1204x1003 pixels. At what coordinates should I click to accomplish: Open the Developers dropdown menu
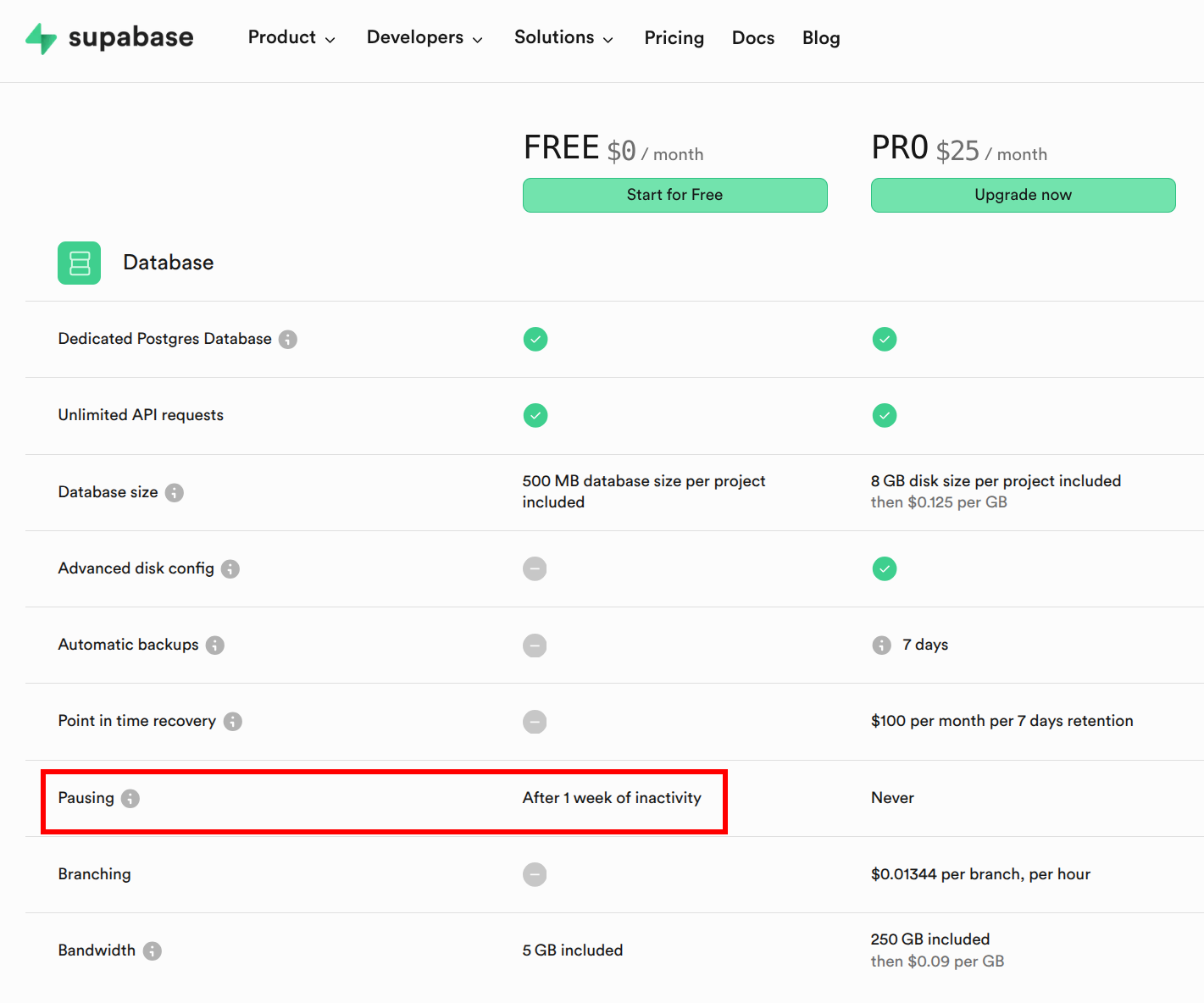[424, 38]
